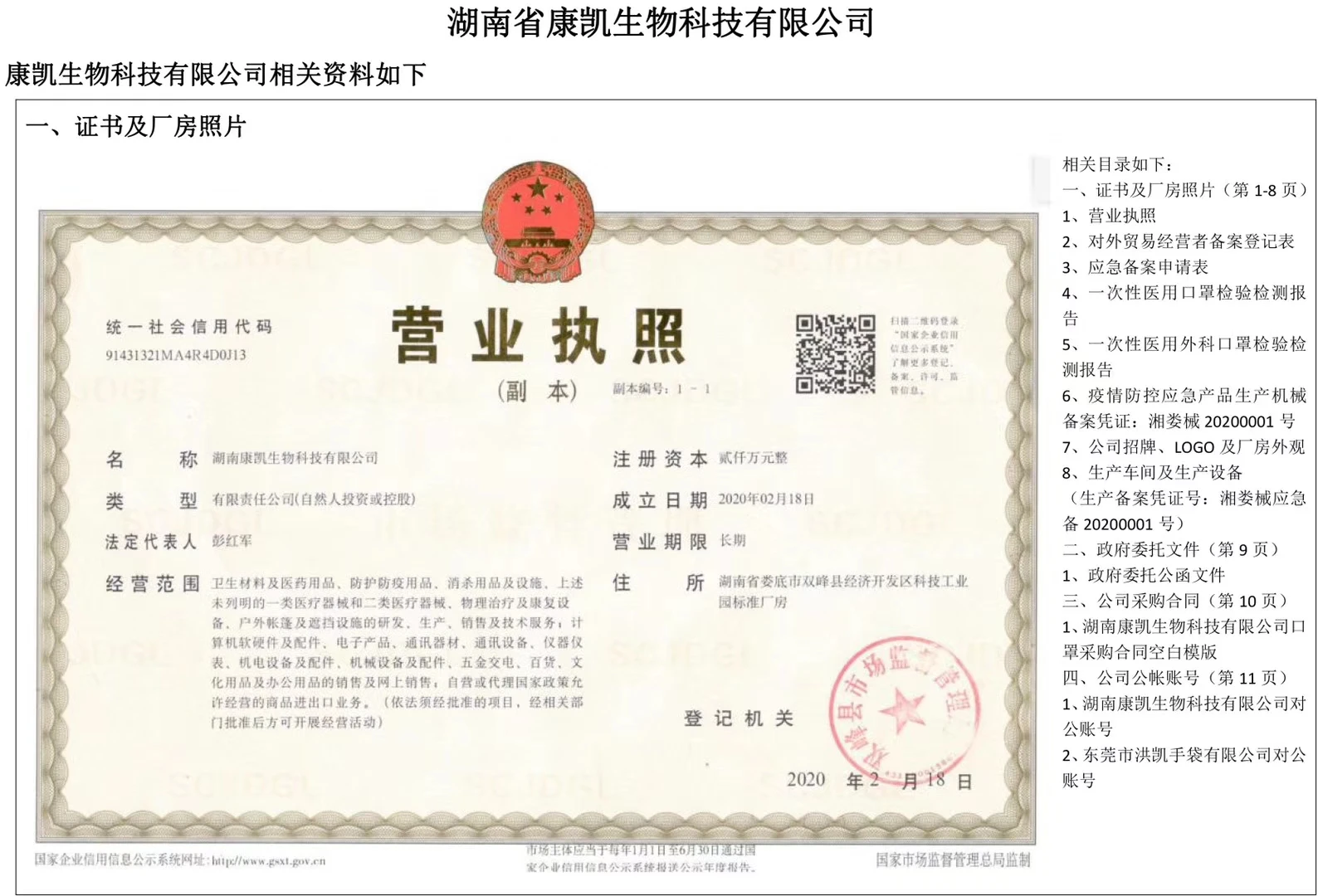
Task: Click the business term value 长期
Action: tap(732, 541)
